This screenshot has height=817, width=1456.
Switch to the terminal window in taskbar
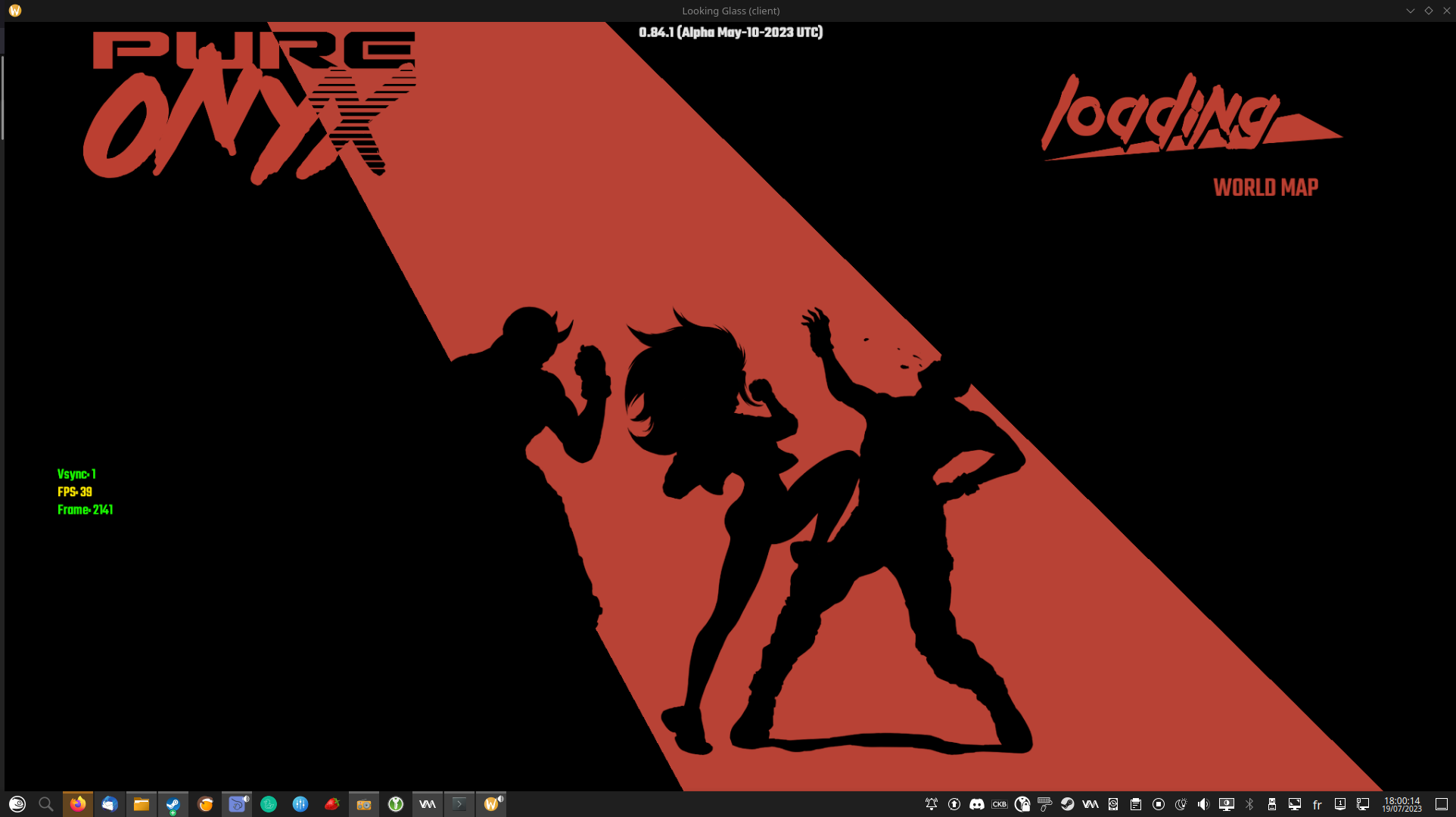pyautogui.click(x=459, y=804)
